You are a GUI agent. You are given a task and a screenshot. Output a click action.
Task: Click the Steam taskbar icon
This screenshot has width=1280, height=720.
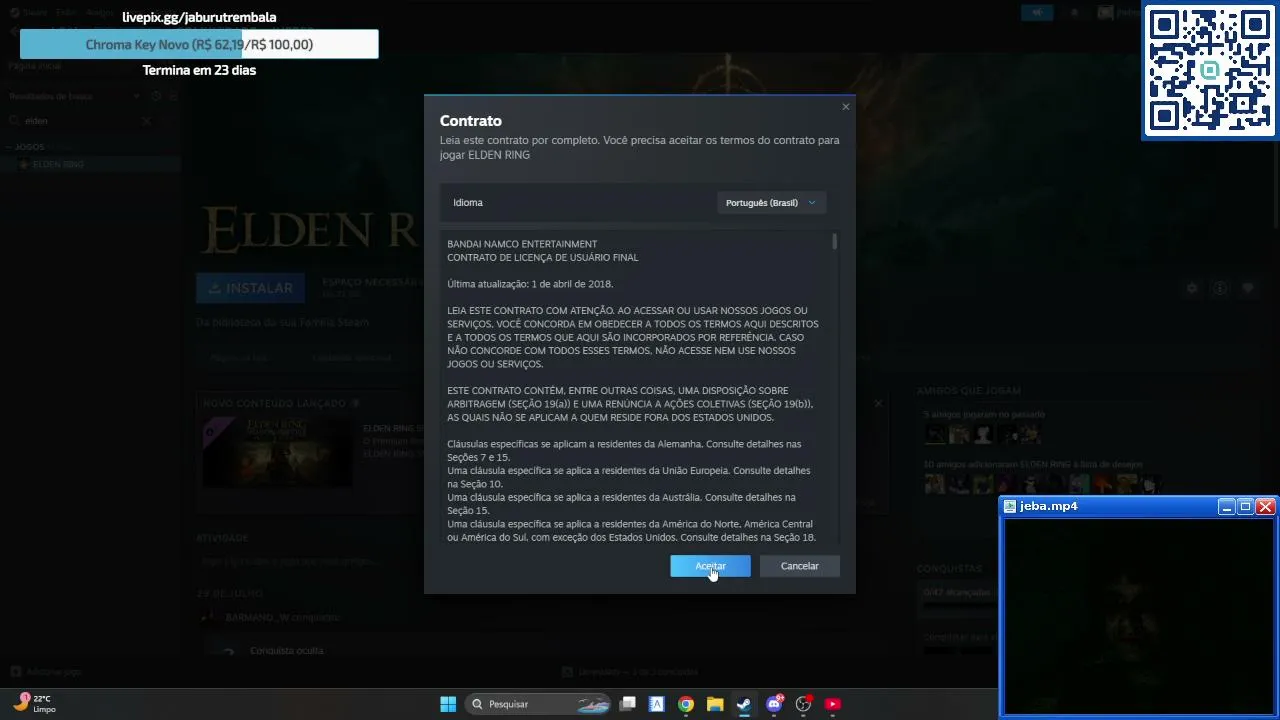[744, 704]
